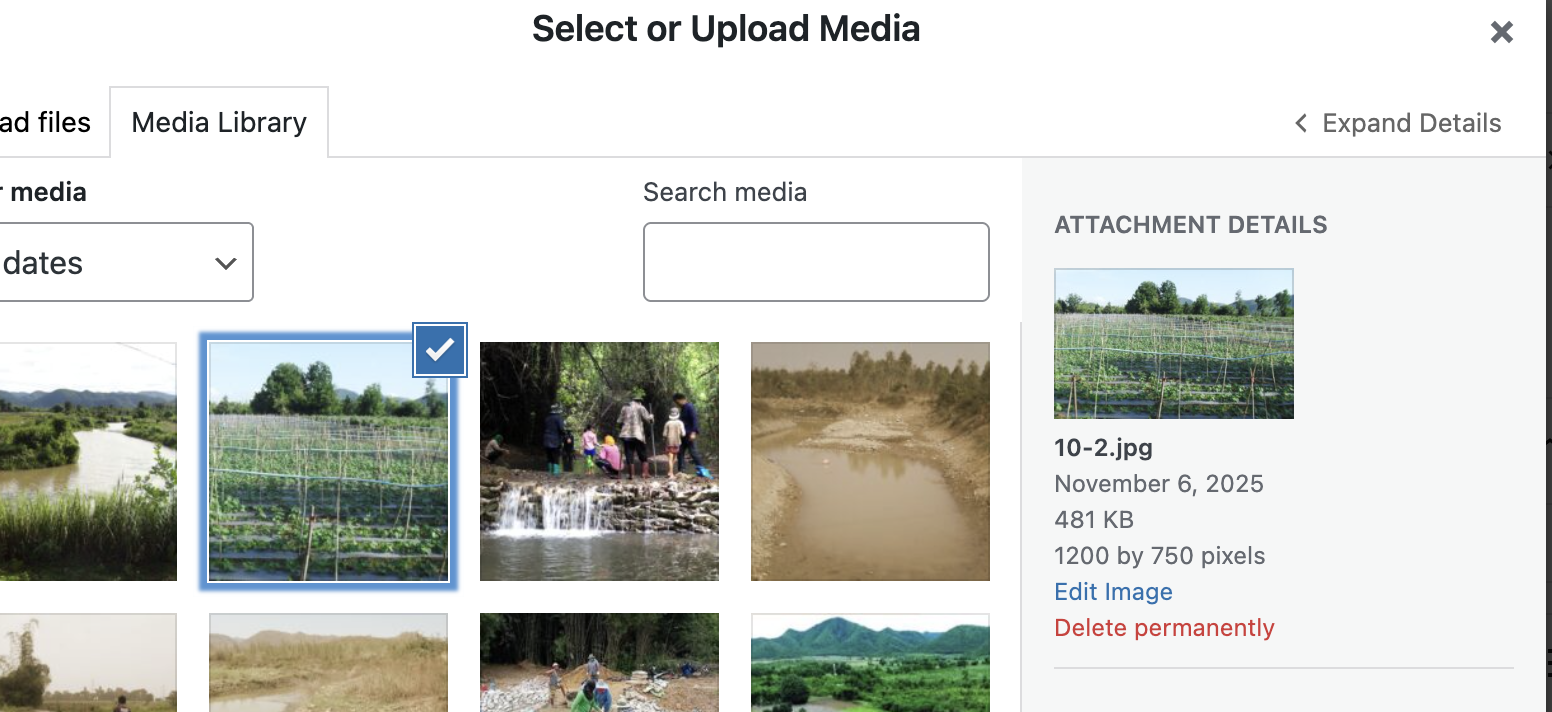Select the hazy bamboo field thumbnail
Screen dimensions: 1552x712
(x=88, y=662)
